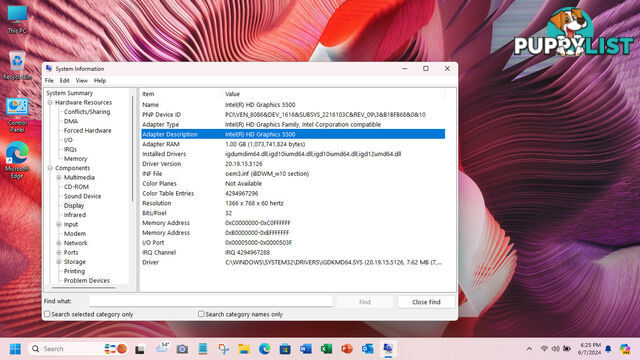Select the Recycle Bin desktop icon
The width and height of the screenshot is (640, 360).
tap(17, 65)
